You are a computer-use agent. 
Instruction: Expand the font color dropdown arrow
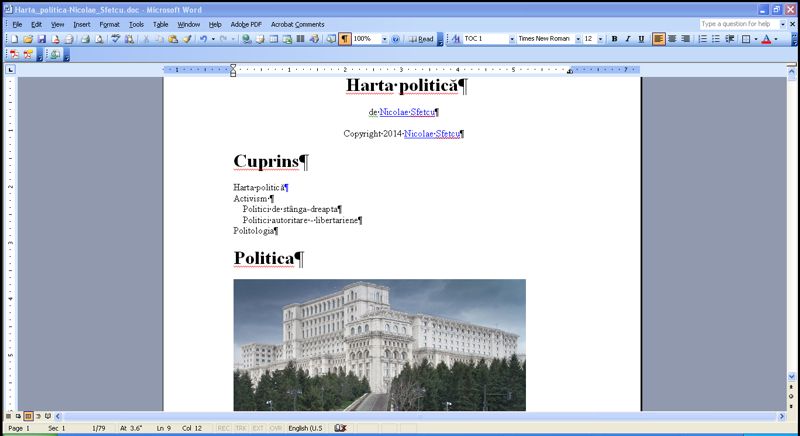[776, 39]
